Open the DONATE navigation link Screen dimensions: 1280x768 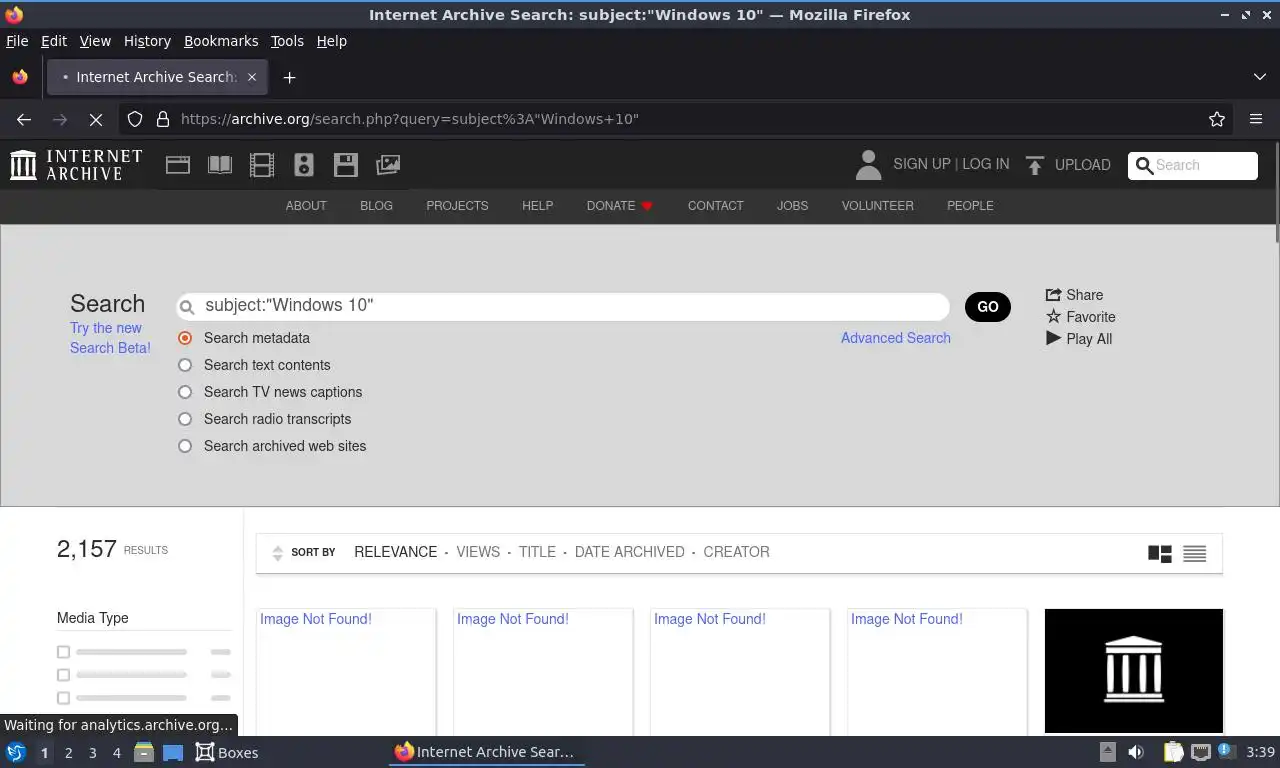(x=620, y=206)
